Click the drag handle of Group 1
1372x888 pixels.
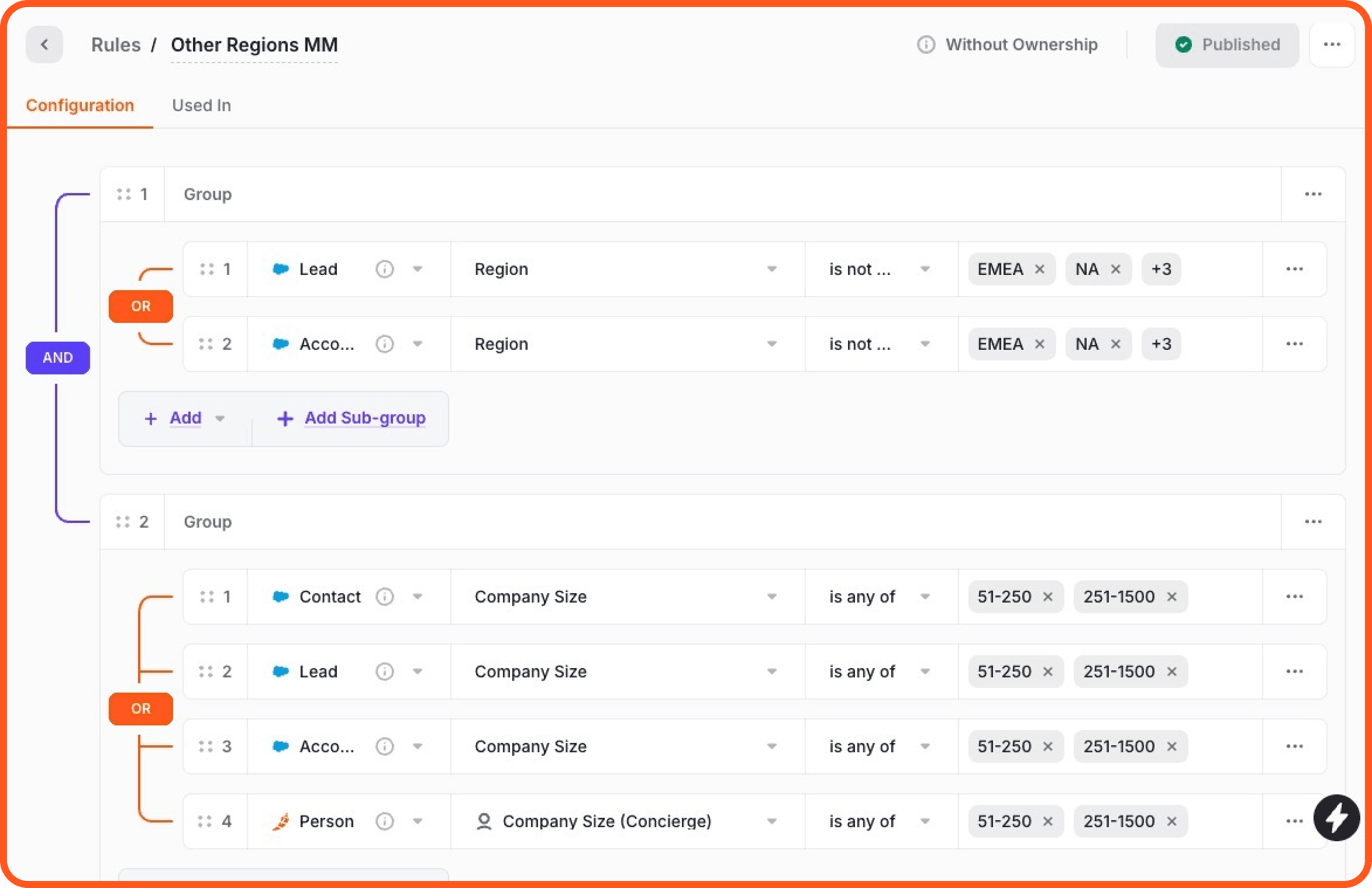(123, 194)
